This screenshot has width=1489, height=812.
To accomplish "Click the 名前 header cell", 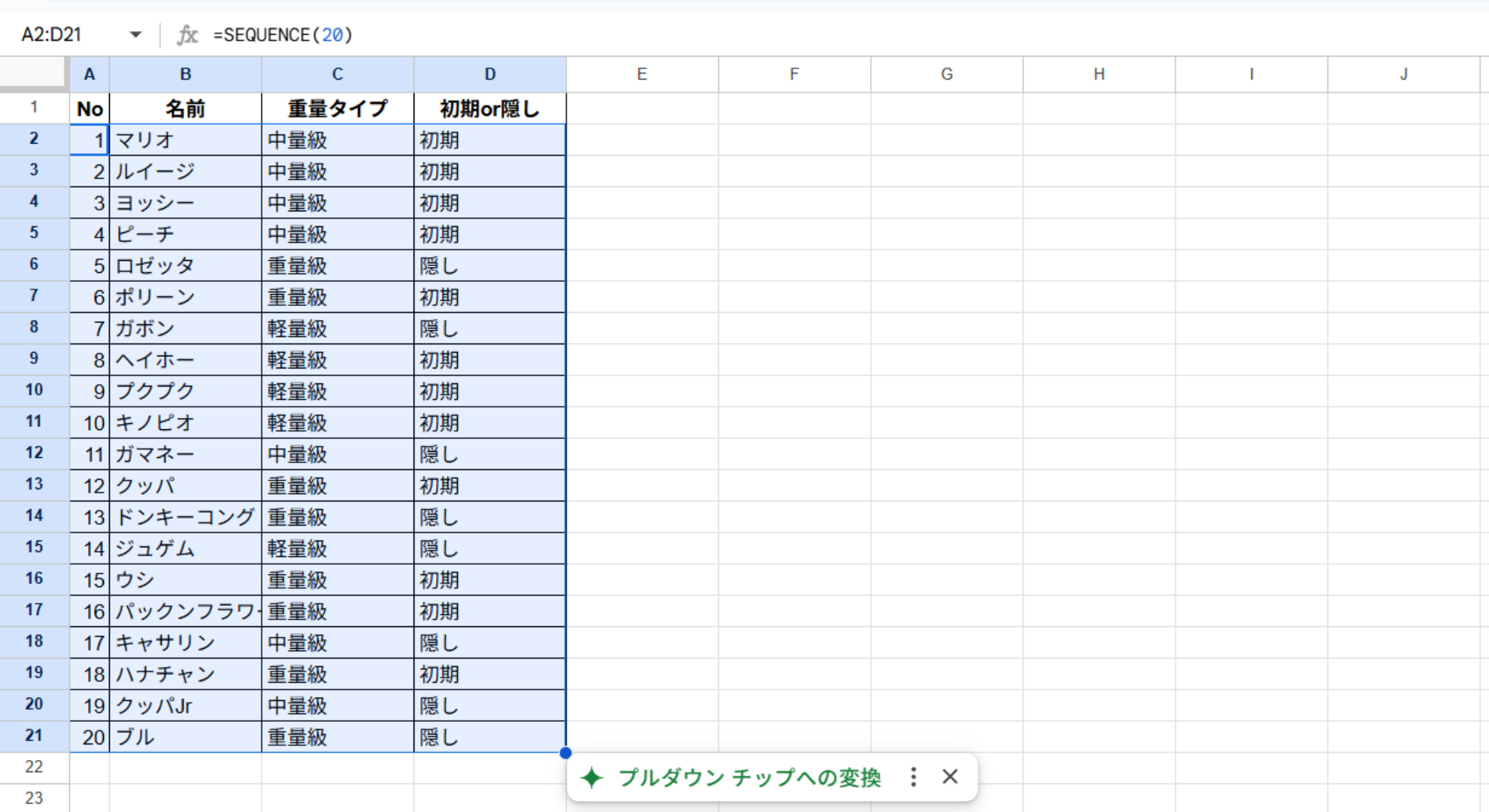I will coord(186,108).
